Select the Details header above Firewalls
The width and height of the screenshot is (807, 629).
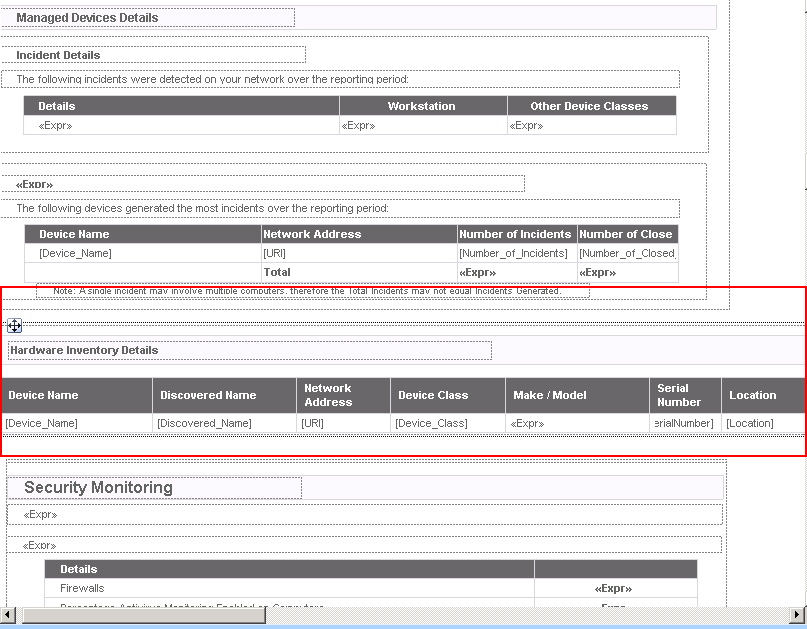pos(289,569)
